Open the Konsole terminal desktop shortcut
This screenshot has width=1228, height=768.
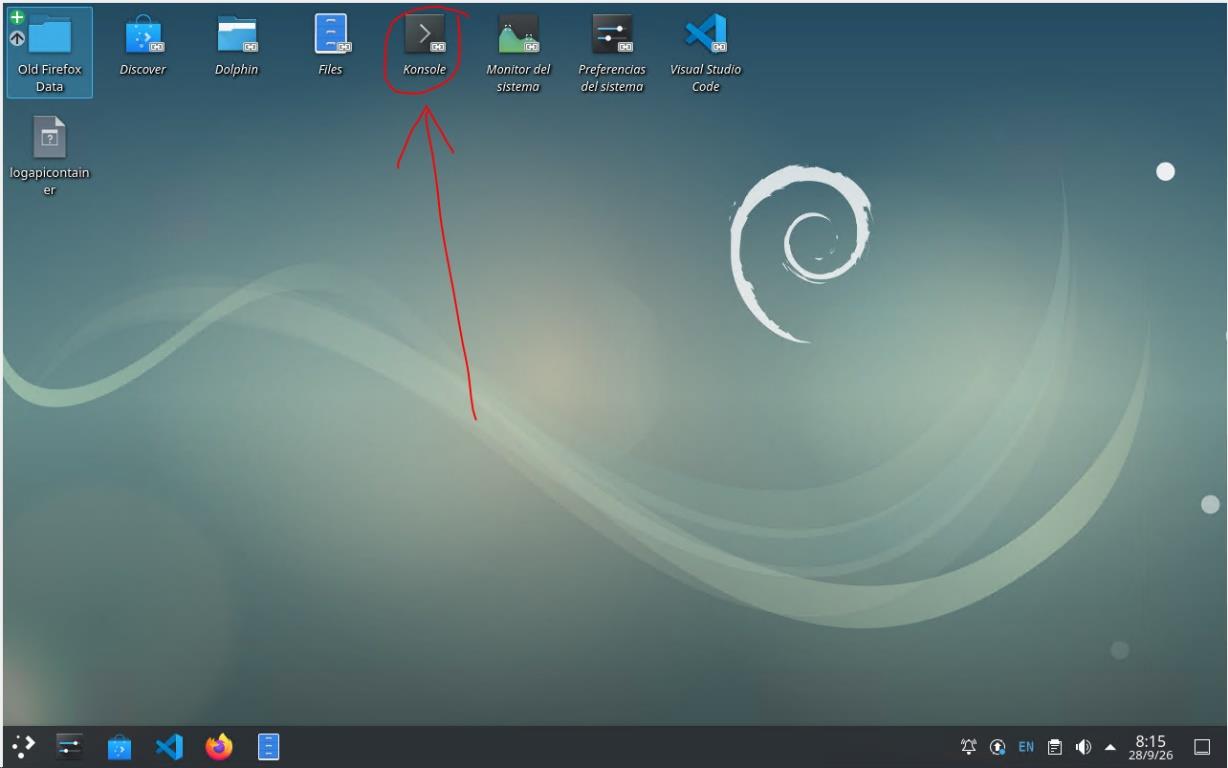click(x=424, y=45)
